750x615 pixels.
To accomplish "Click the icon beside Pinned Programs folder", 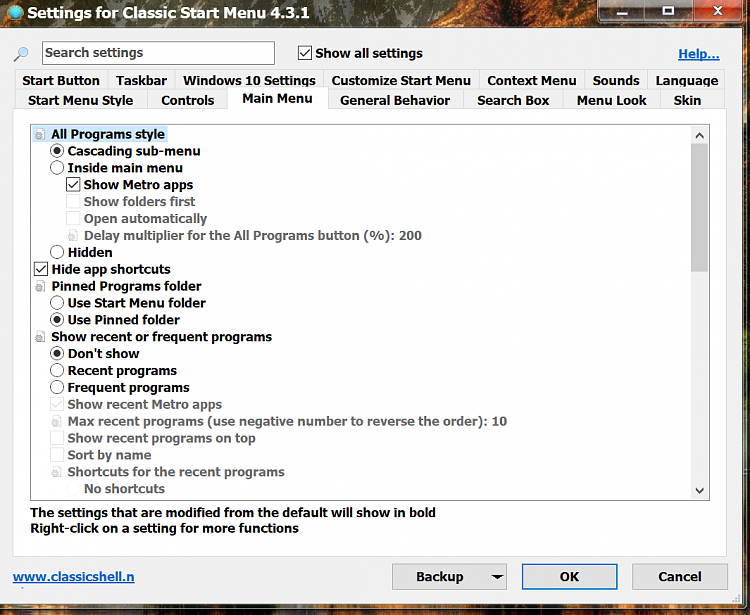I will [40, 286].
